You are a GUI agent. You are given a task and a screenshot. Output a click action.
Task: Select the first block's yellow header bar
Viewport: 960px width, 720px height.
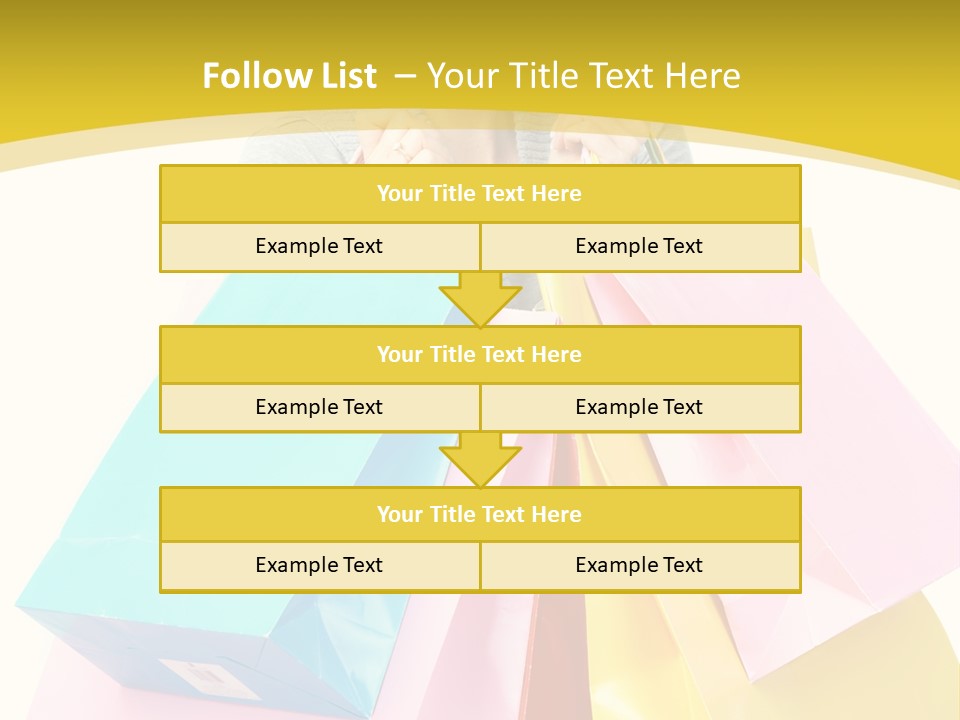[480, 194]
